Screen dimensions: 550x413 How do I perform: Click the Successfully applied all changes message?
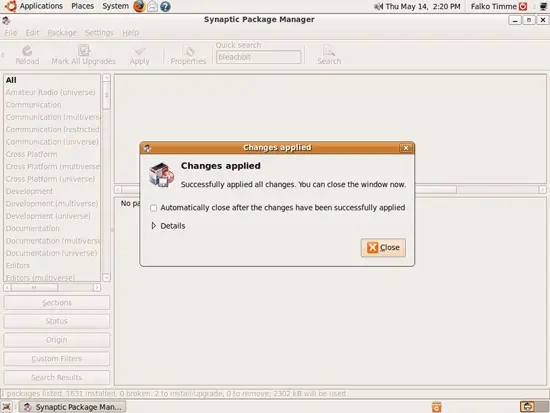pos(293,185)
